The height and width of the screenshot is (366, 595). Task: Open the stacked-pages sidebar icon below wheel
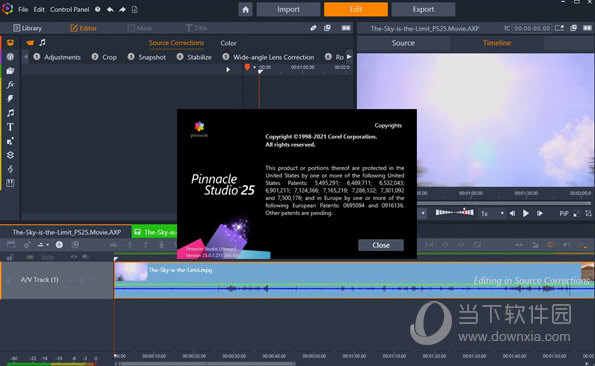[10, 71]
